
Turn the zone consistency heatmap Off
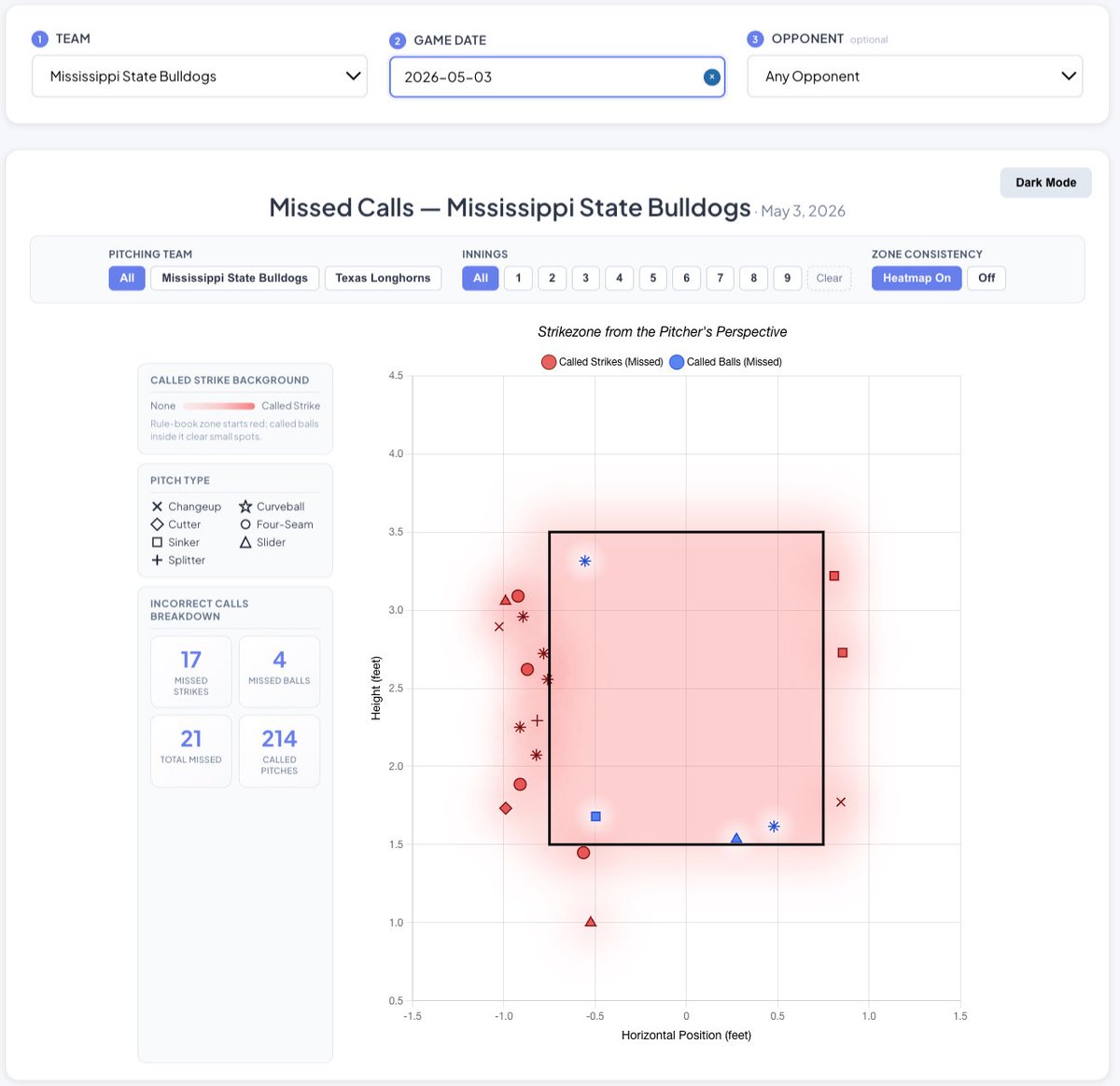pyautogui.click(x=987, y=278)
